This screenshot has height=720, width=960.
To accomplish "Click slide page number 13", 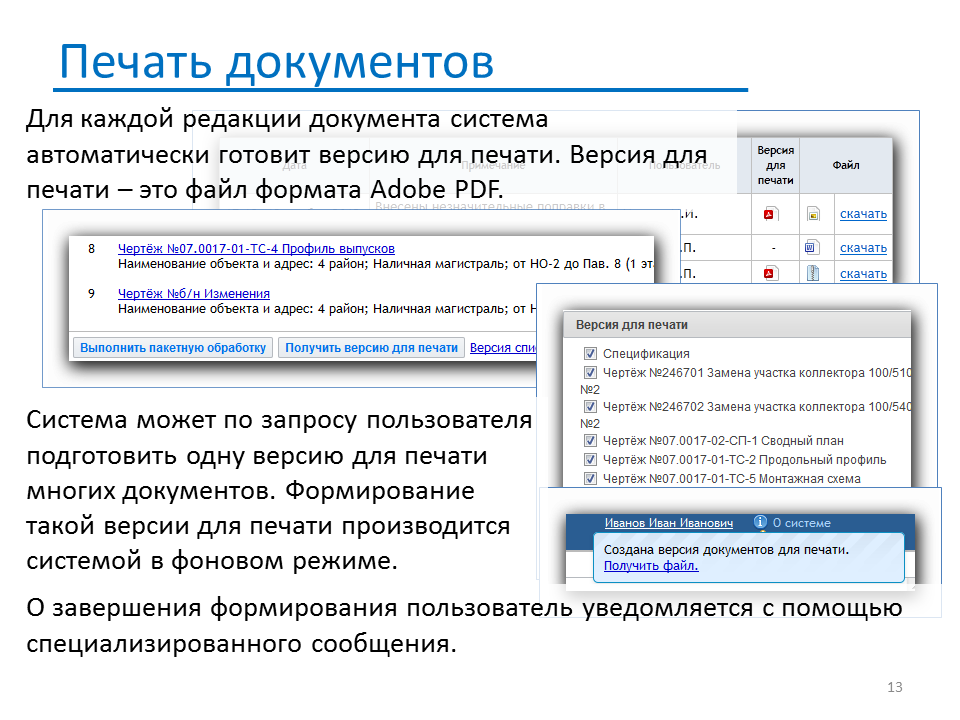I will [894, 687].
